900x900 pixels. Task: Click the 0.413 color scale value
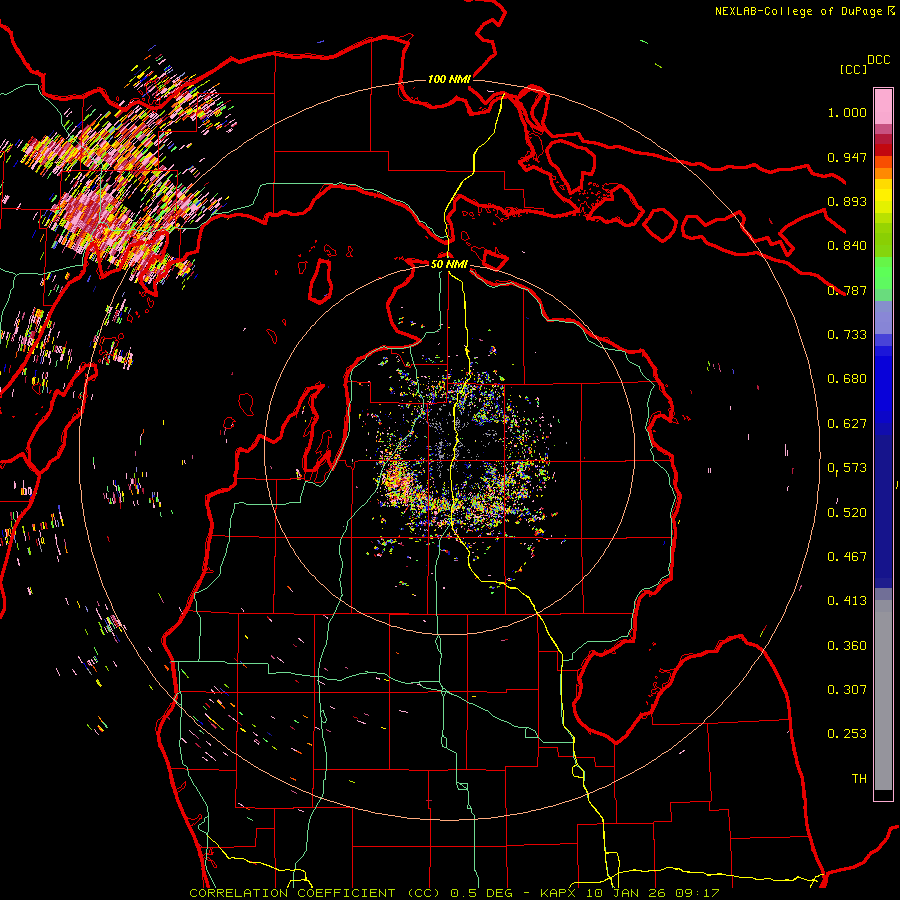pos(847,601)
